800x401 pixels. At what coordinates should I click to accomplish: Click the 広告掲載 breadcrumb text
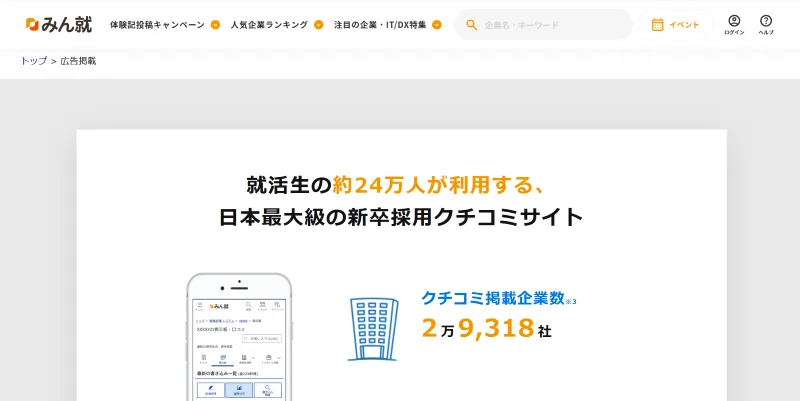tap(78, 61)
